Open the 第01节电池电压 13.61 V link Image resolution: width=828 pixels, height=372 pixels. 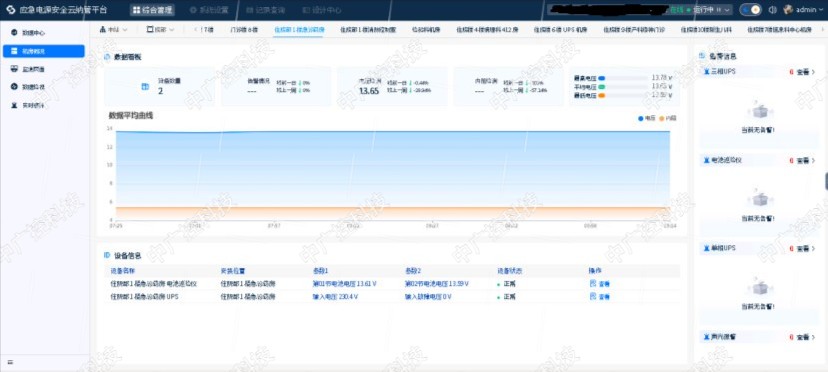344,284
